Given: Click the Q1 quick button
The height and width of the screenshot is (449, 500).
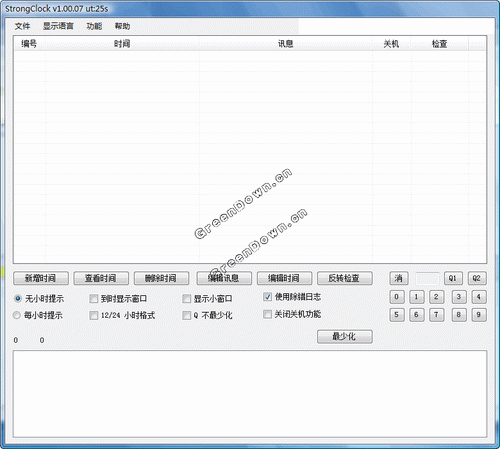Looking at the screenshot, I should (453, 278).
